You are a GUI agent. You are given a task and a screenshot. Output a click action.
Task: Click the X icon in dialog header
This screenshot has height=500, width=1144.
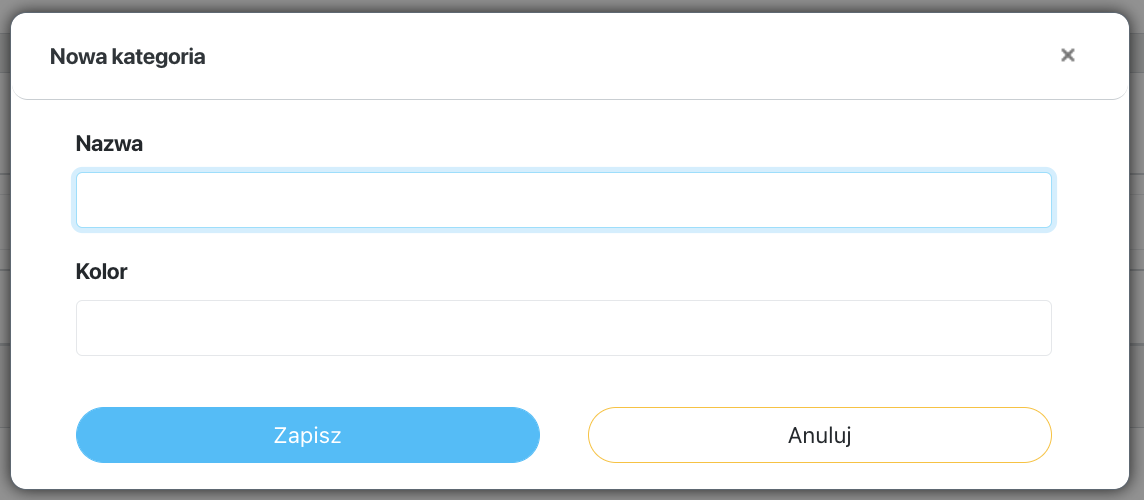pyautogui.click(x=1067, y=55)
